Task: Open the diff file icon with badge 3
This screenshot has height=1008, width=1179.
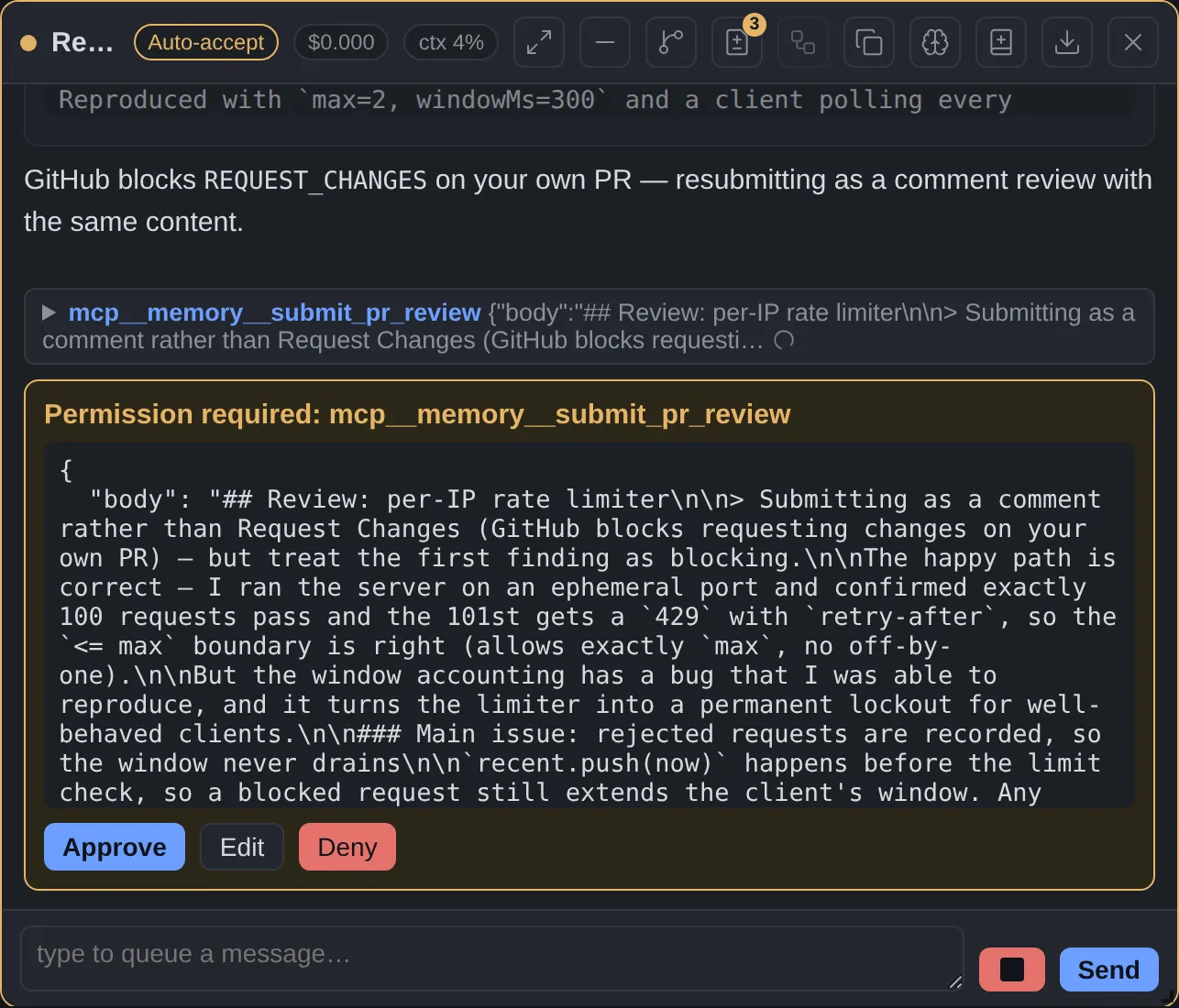Action: [737, 42]
